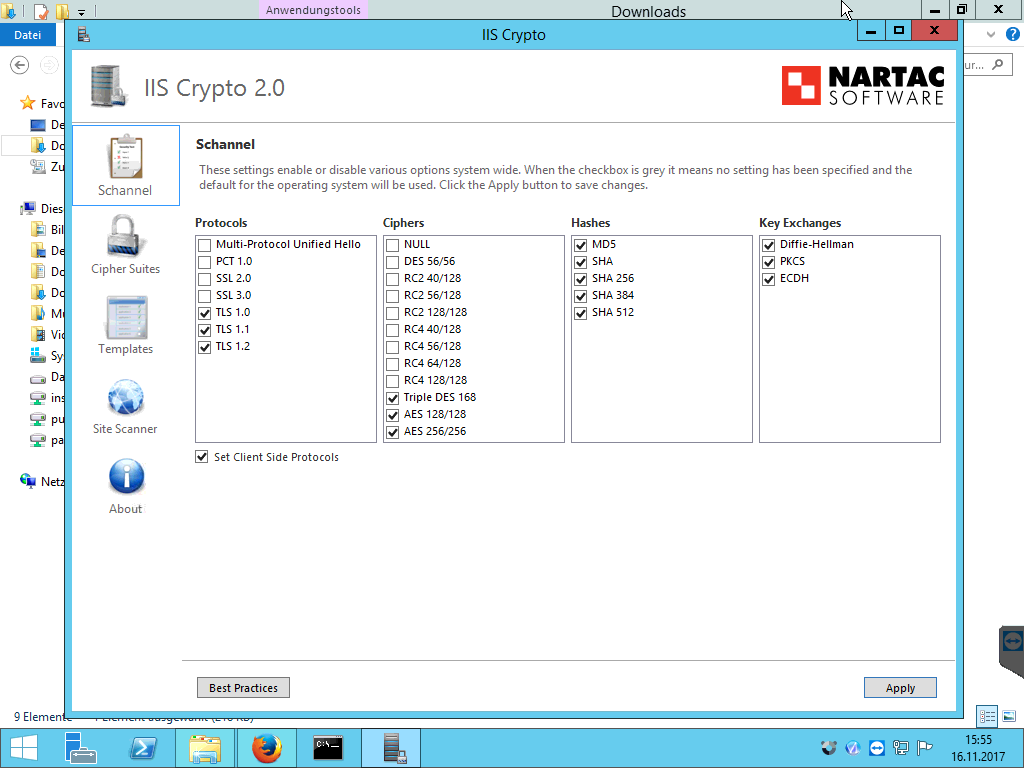This screenshot has width=1024, height=768.
Task: Open the Templates section icon
Action: [x=125, y=318]
